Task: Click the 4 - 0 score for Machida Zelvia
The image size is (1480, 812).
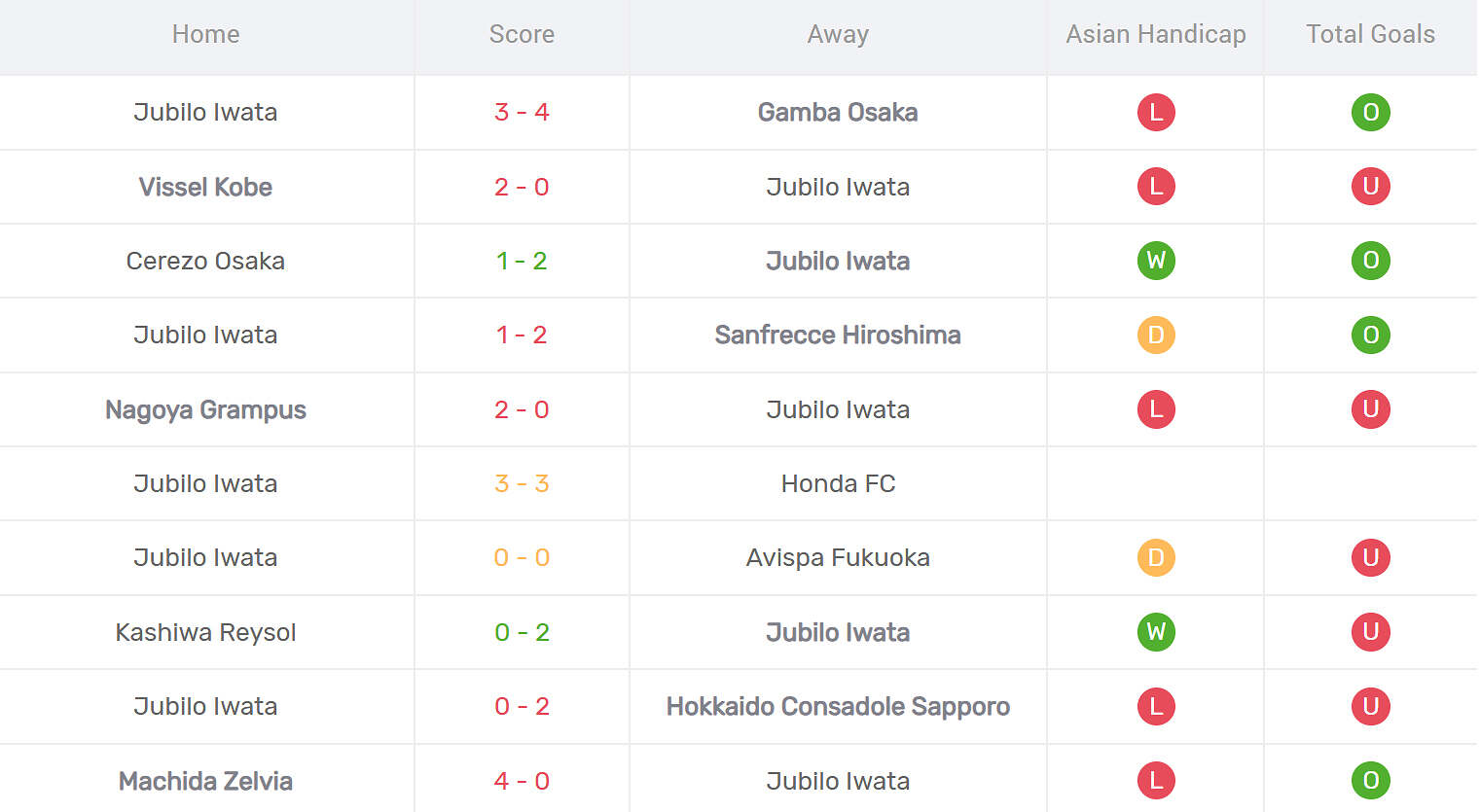Action: tap(522, 781)
